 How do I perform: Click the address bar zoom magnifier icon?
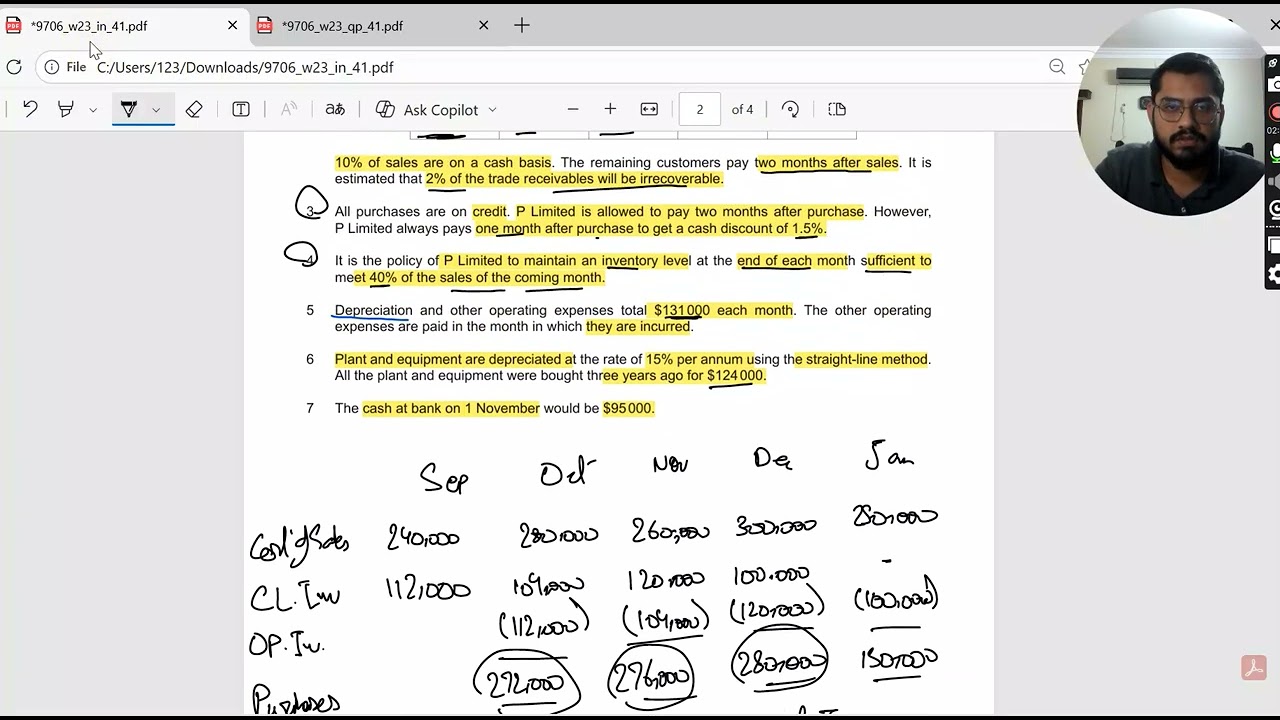pos(1057,67)
